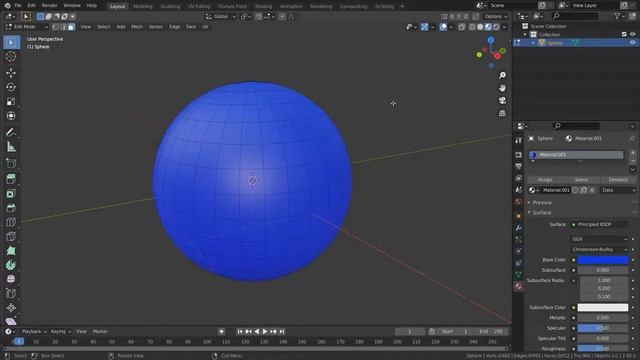Select the Loop Cut tool
Viewport: 640px width, 360px height.
click(11, 222)
